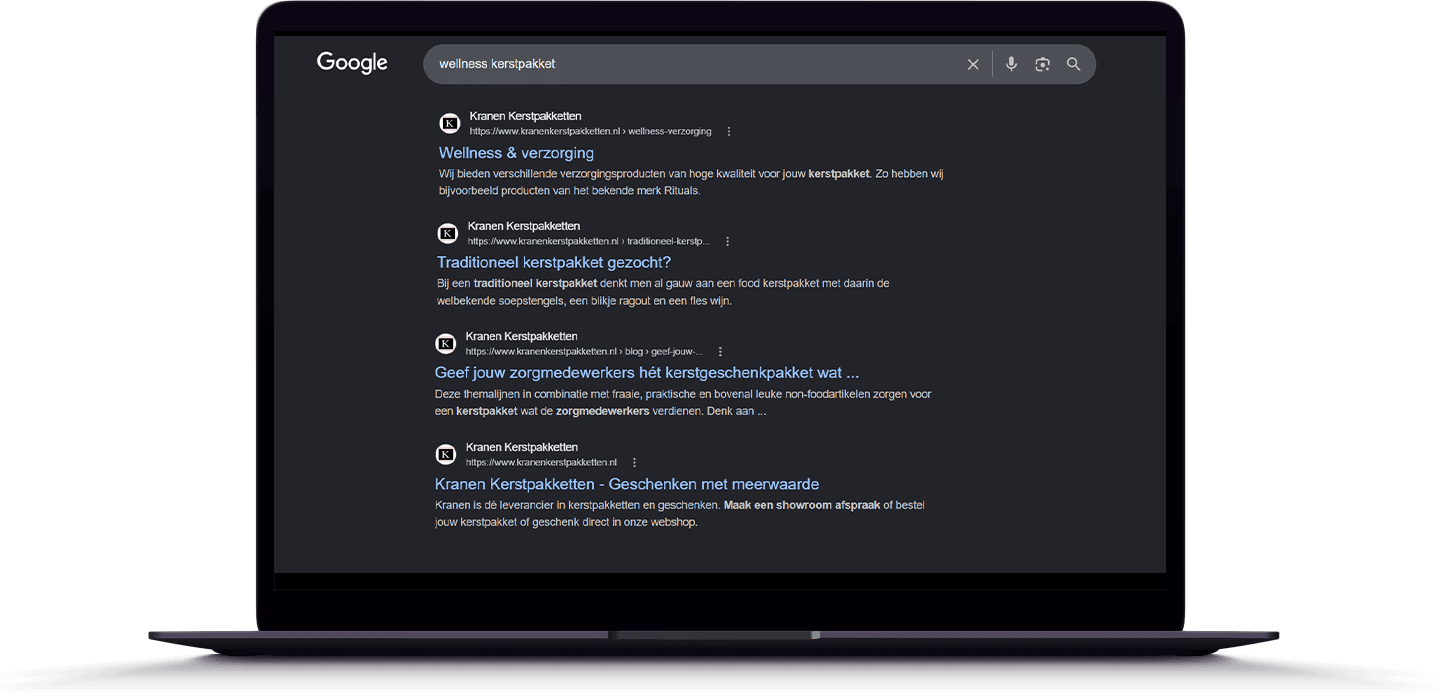Clear the search query with the X icon
Image resolution: width=1440 pixels, height=695 pixels.
[x=973, y=64]
